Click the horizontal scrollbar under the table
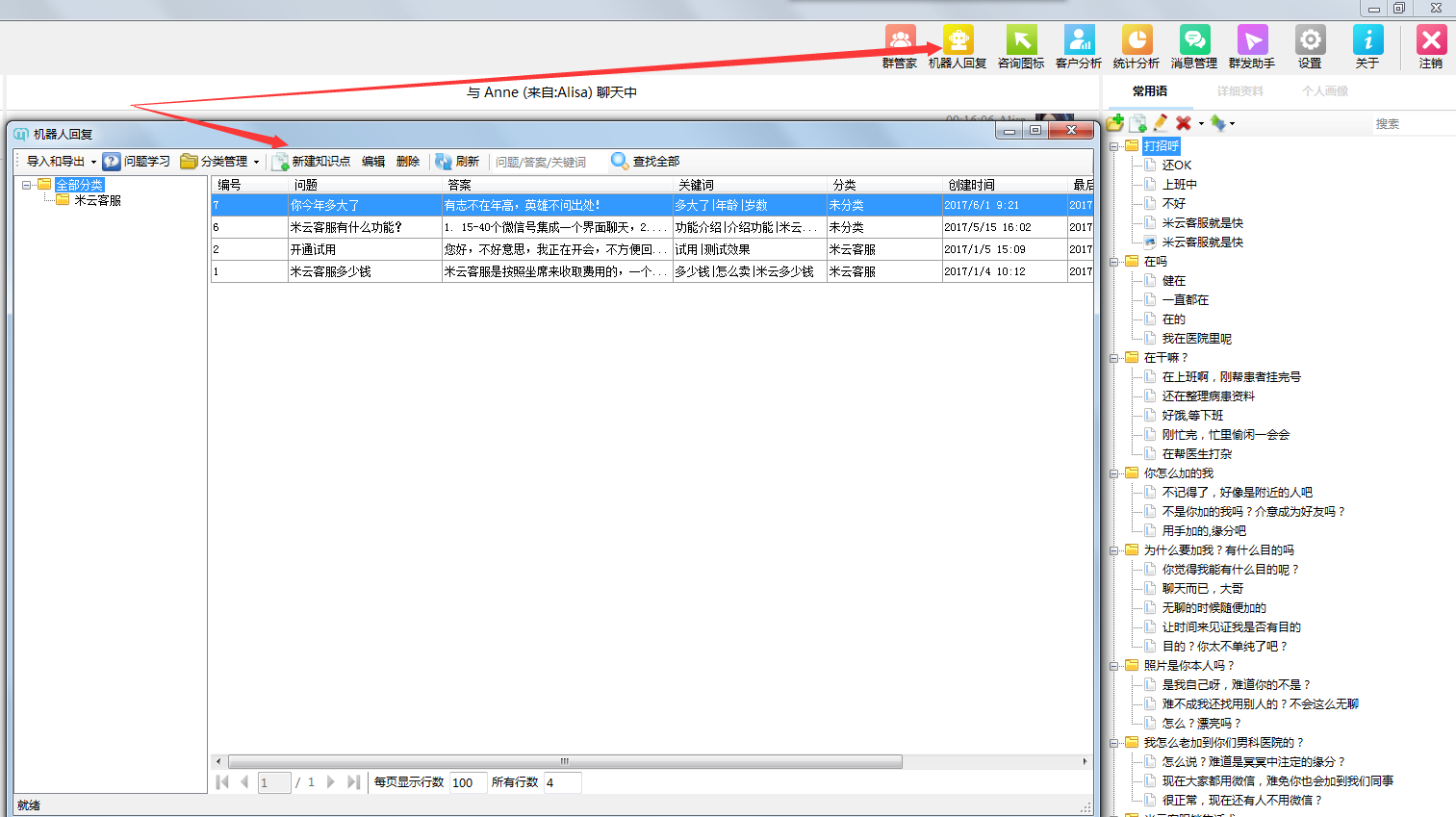 click(565, 761)
